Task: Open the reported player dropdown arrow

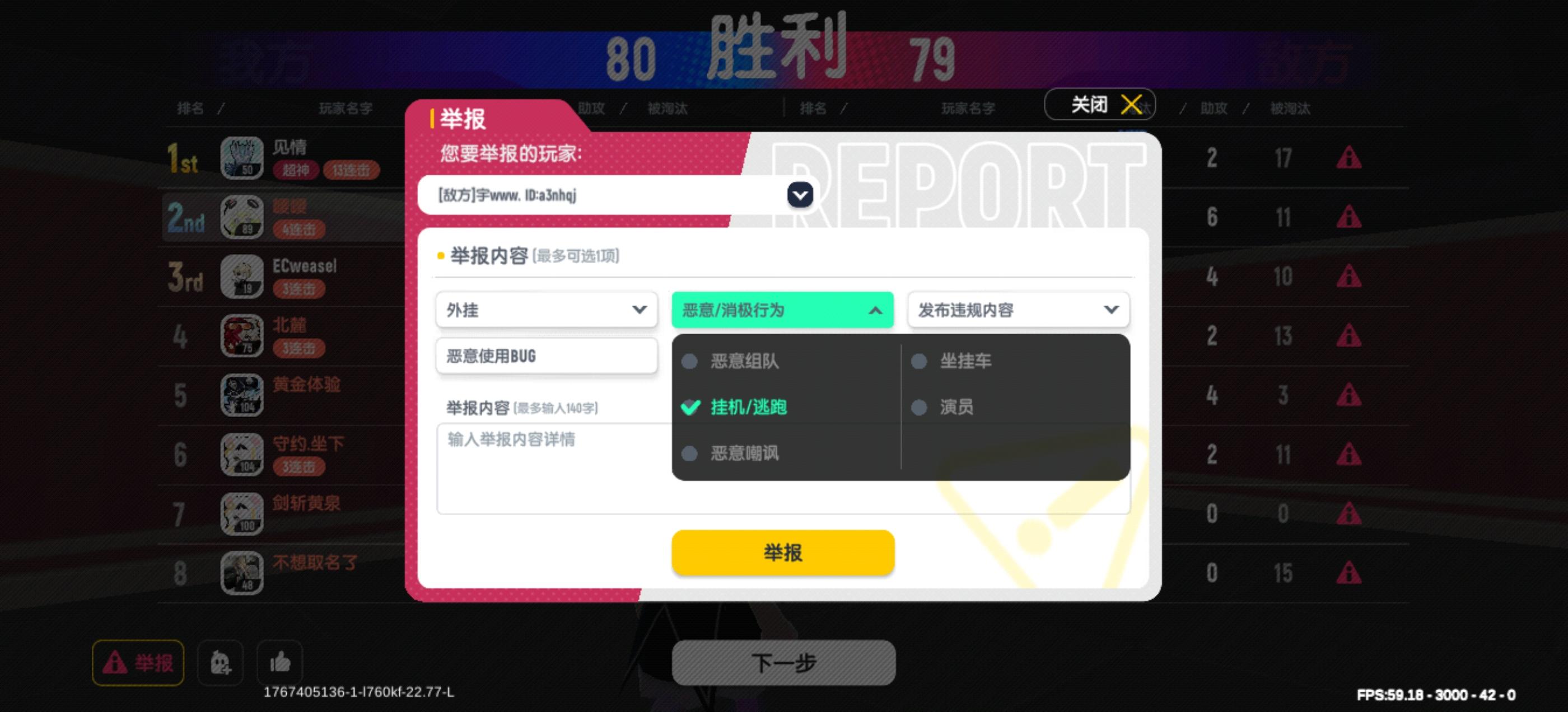Action: (x=800, y=195)
